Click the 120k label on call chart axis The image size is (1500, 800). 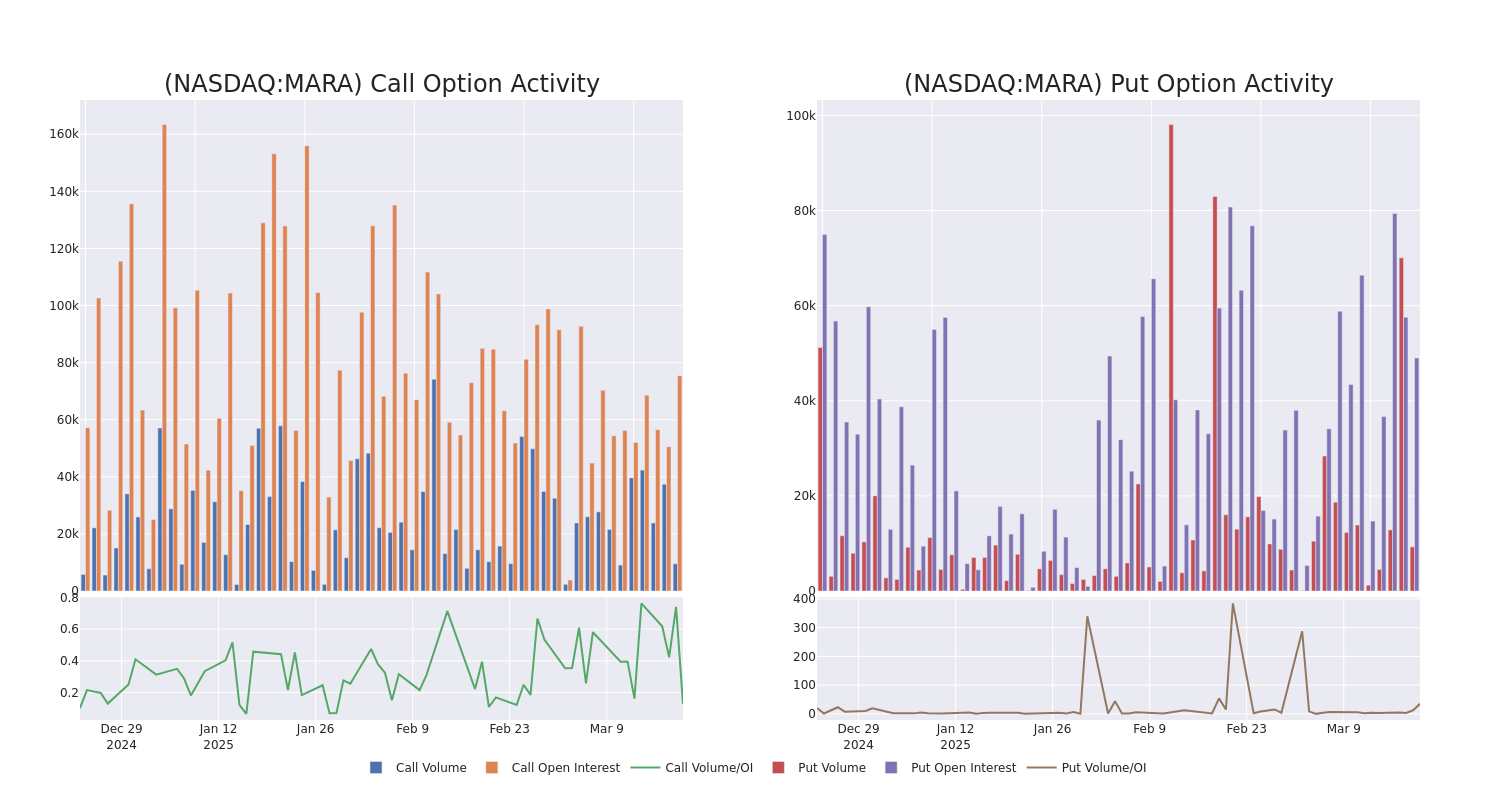64,248
